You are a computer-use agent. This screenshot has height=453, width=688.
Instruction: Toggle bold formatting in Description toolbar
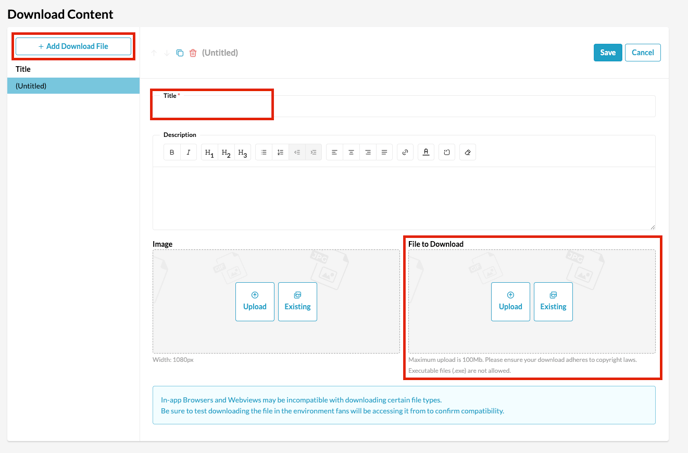172,153
